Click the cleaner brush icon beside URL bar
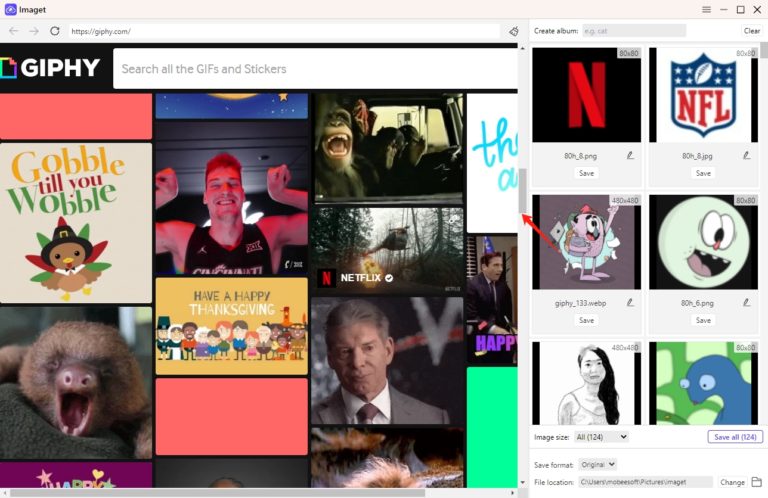Image resolution: width=768 pixels, height=498 pixels. [x=514, y=31]
